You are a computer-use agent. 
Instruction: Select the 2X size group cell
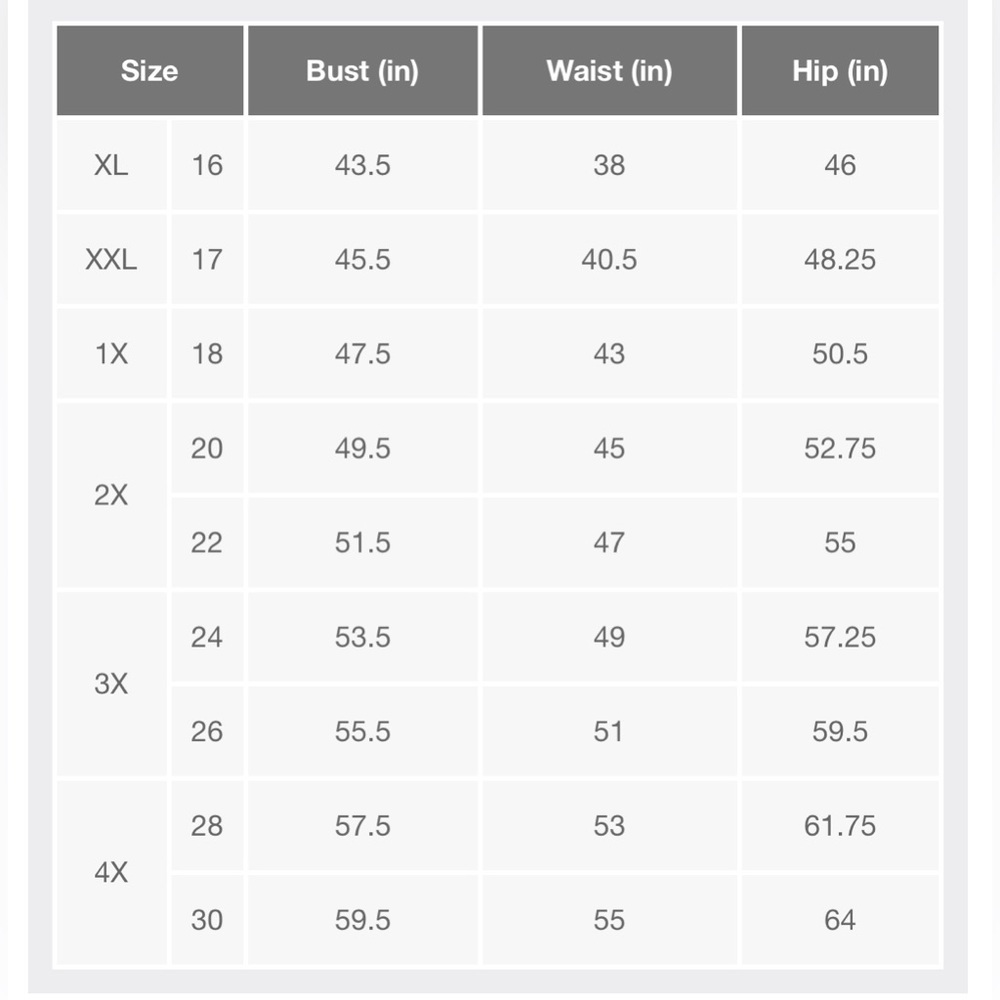[111, 495]
